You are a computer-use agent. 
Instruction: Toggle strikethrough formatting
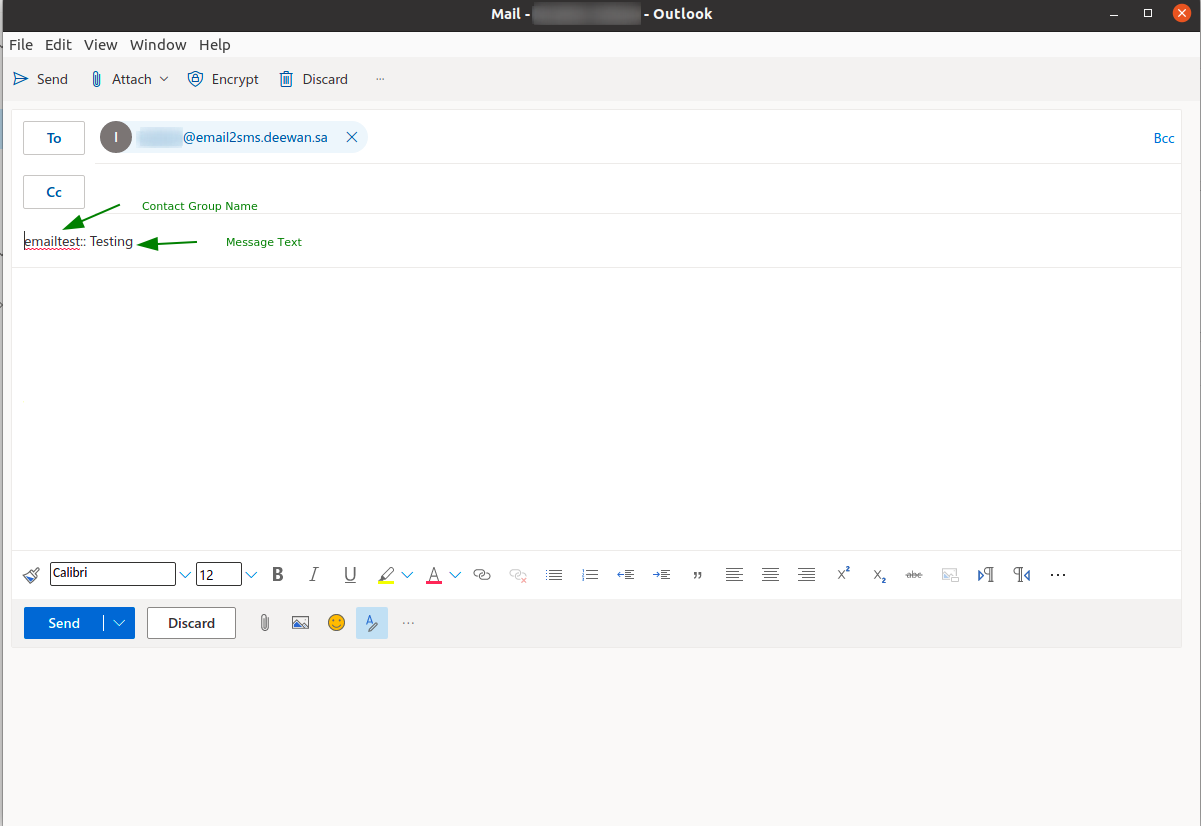click(914, 575)
